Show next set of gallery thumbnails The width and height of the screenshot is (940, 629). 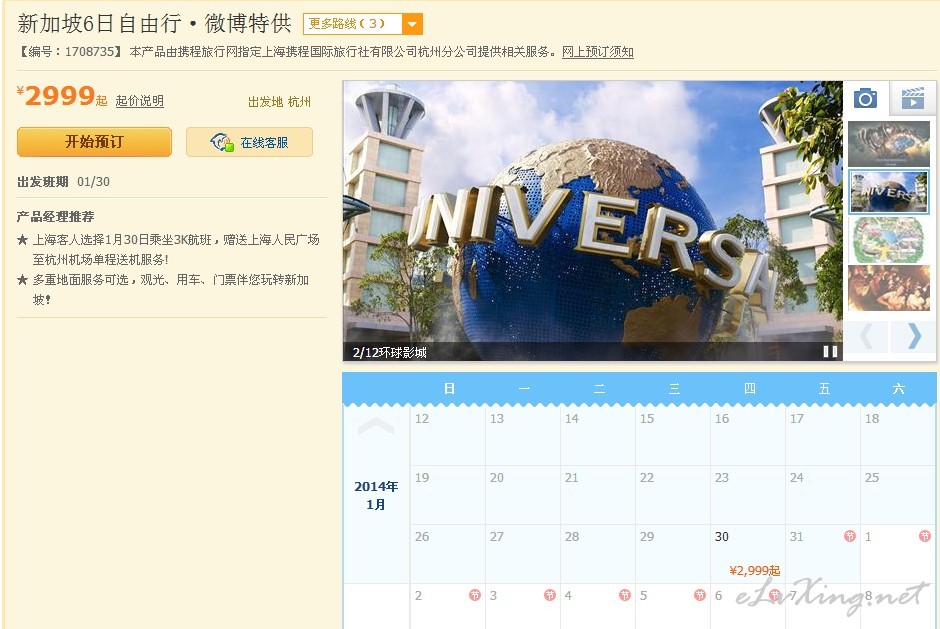click(914, 336)
